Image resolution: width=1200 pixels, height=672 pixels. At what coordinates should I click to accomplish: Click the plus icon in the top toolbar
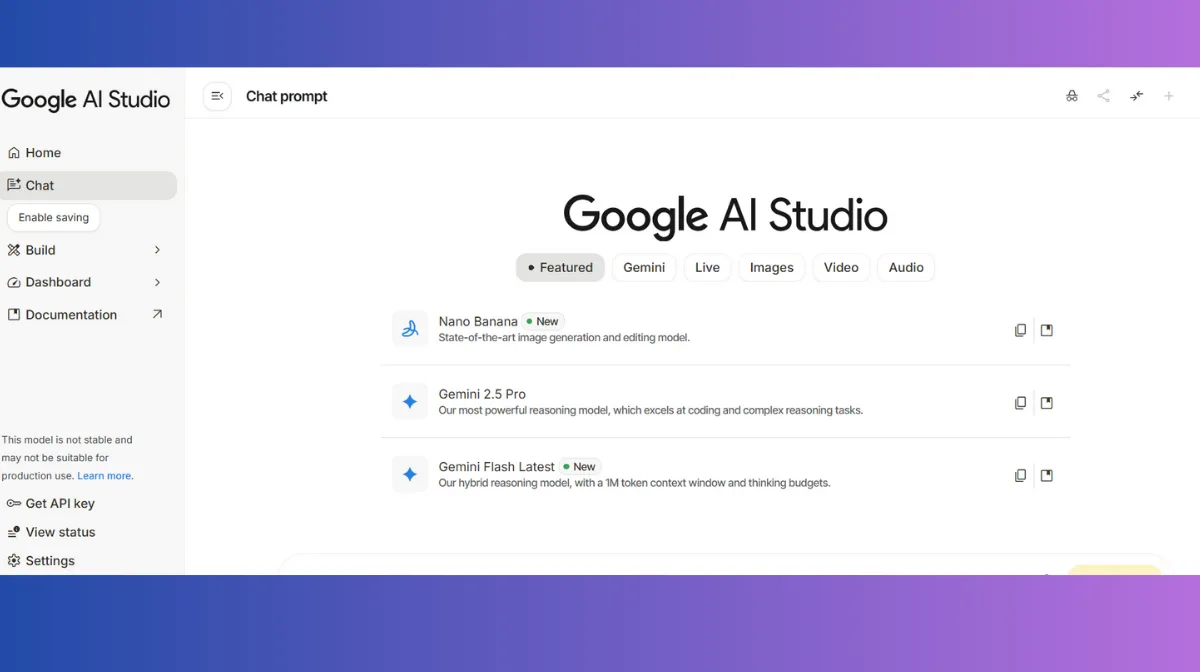[1168, 95]
